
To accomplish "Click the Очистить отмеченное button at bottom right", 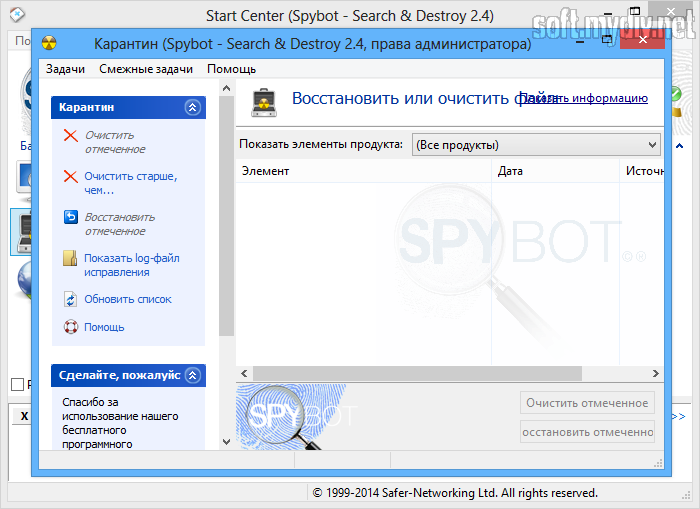I will [x=587, y=403].
